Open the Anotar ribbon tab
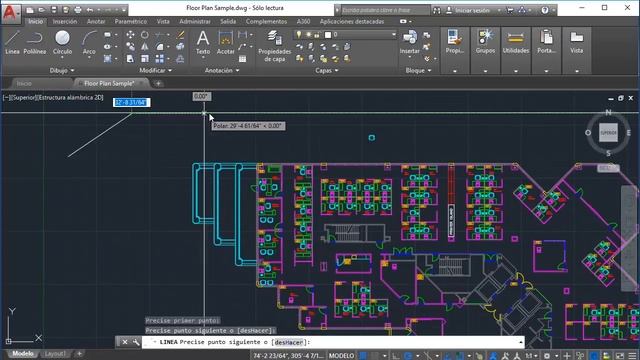Image resolution: width=640 pixels, height=360 pixels. [x=96, y=21]
